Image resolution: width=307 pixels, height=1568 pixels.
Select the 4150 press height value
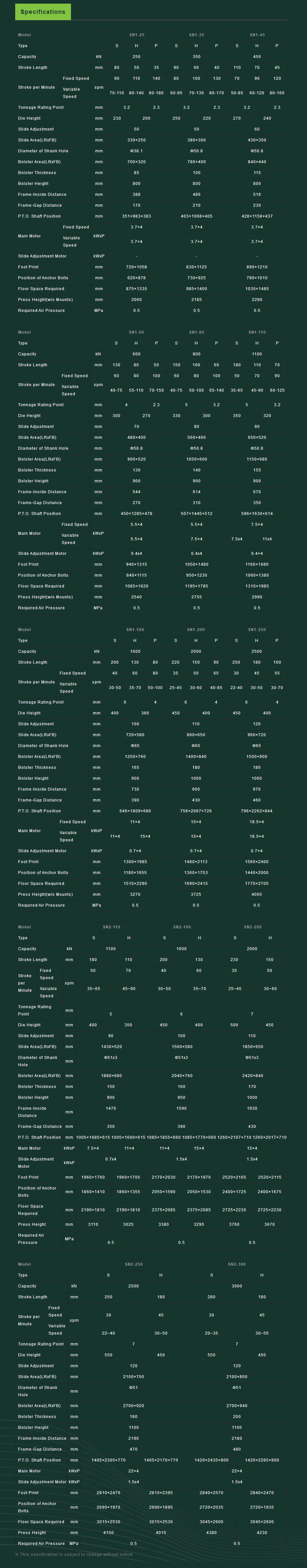[x=108, y=1533]
